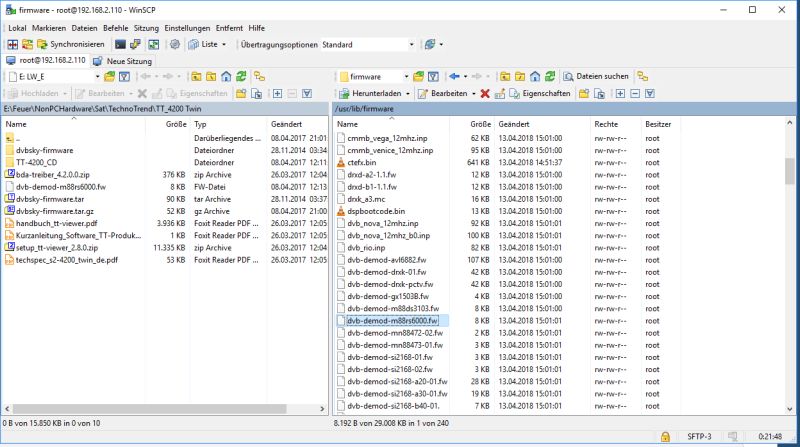Click remote Bearbeiten button

point(443,93)
